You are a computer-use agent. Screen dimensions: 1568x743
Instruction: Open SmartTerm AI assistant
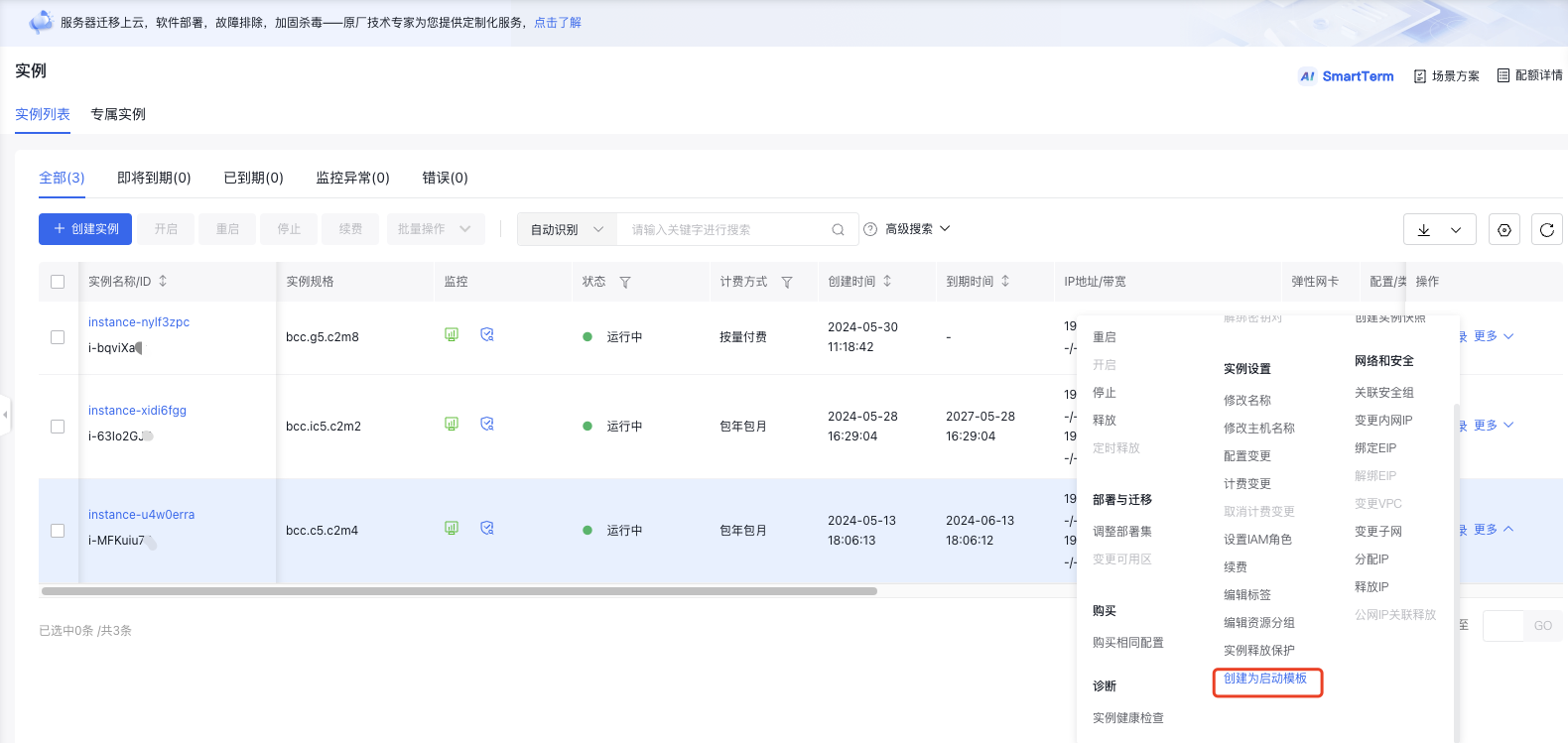[1347, 75]
